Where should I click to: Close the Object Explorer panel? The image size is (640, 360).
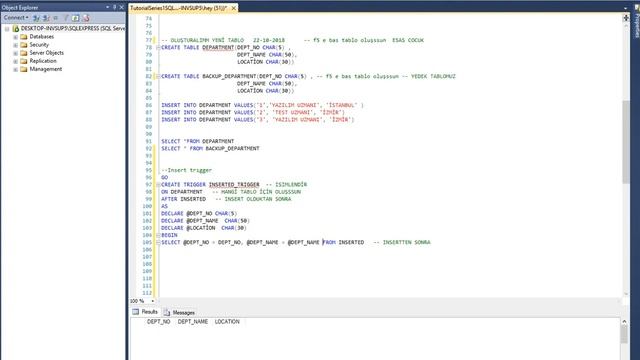tap(121, 7)
